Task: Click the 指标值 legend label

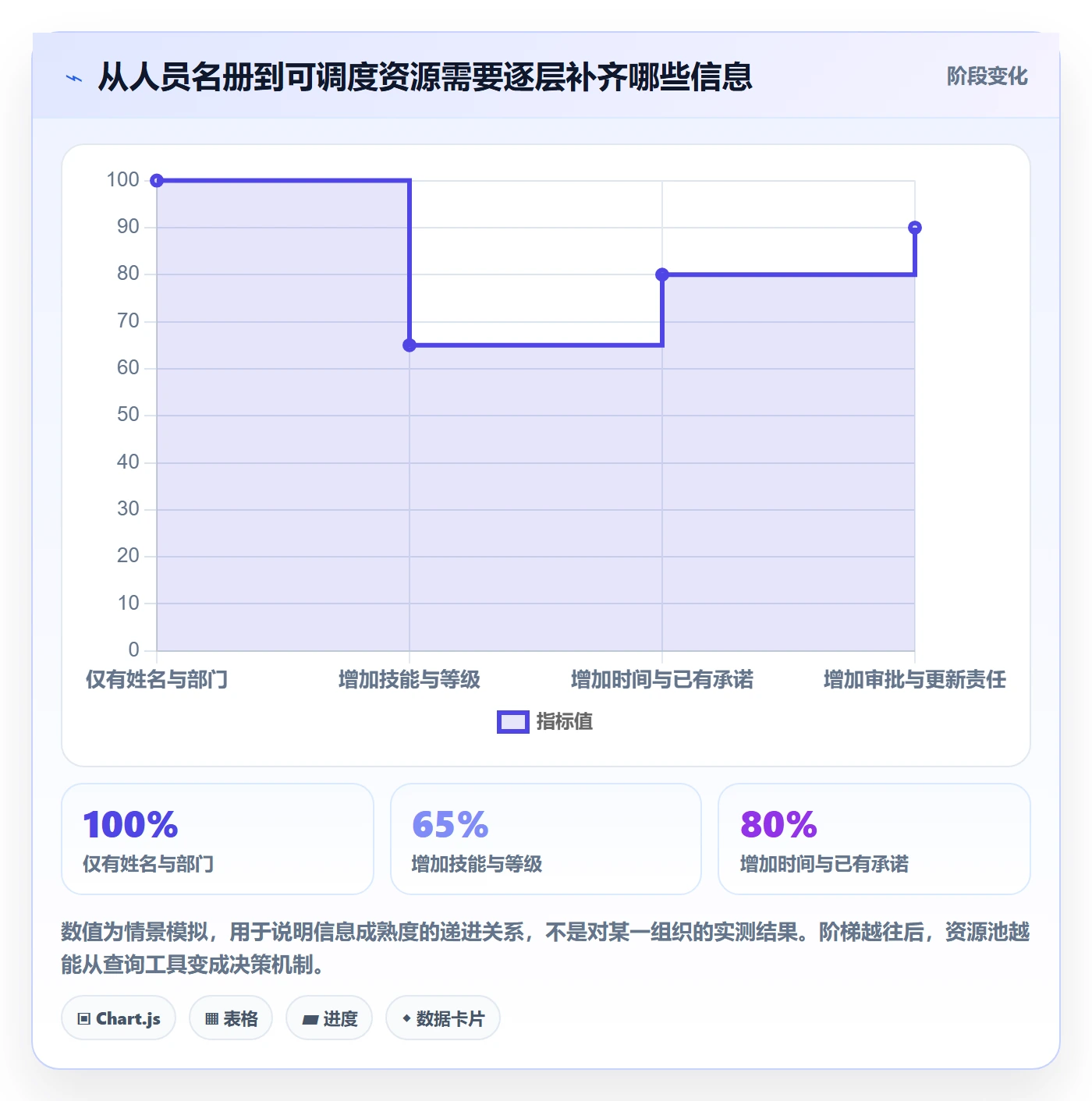Action: [x=565, y=722]
